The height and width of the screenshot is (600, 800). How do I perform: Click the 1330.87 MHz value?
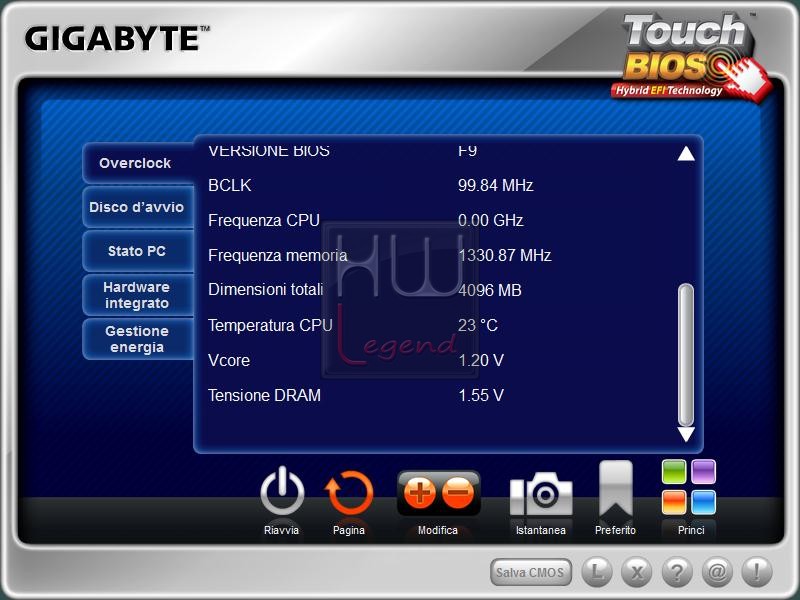coord(505,255)
